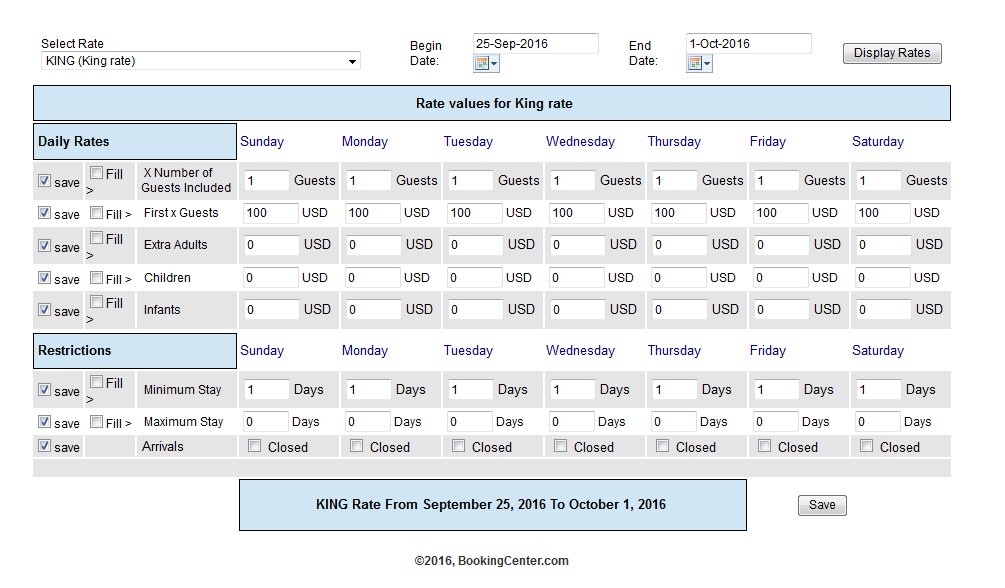1005x588 pixels.
Task: Edit Sunday guests included field
Action: point(266,181)
